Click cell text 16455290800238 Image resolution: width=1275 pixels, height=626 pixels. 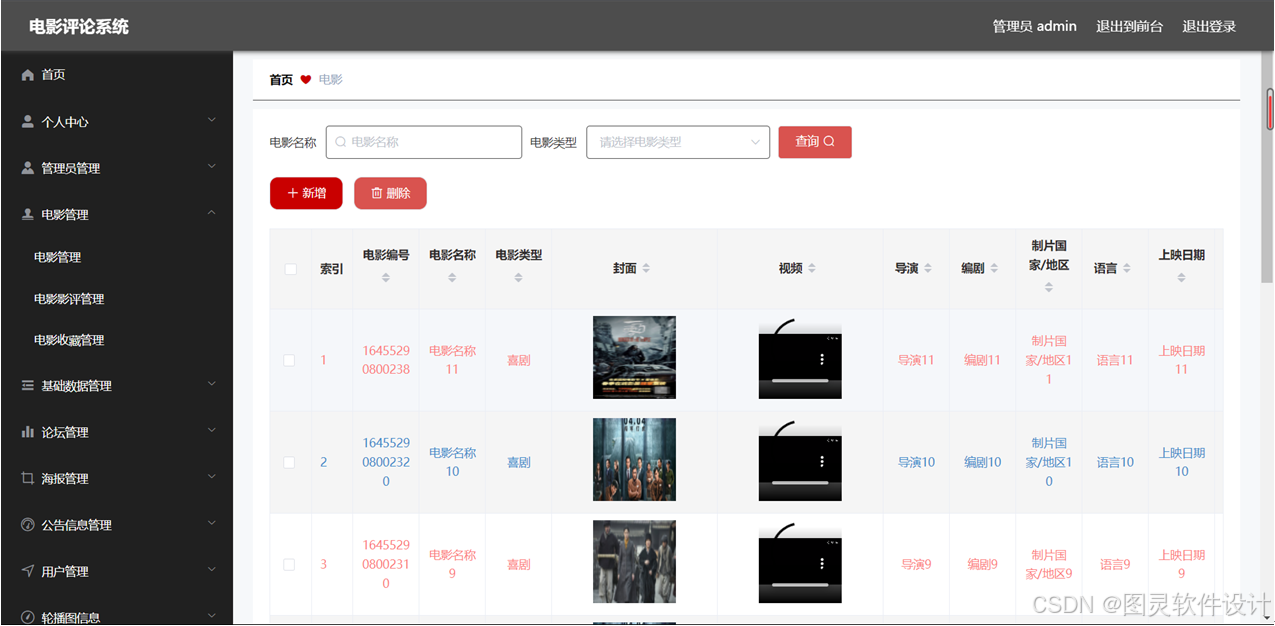tap(386, 360)
